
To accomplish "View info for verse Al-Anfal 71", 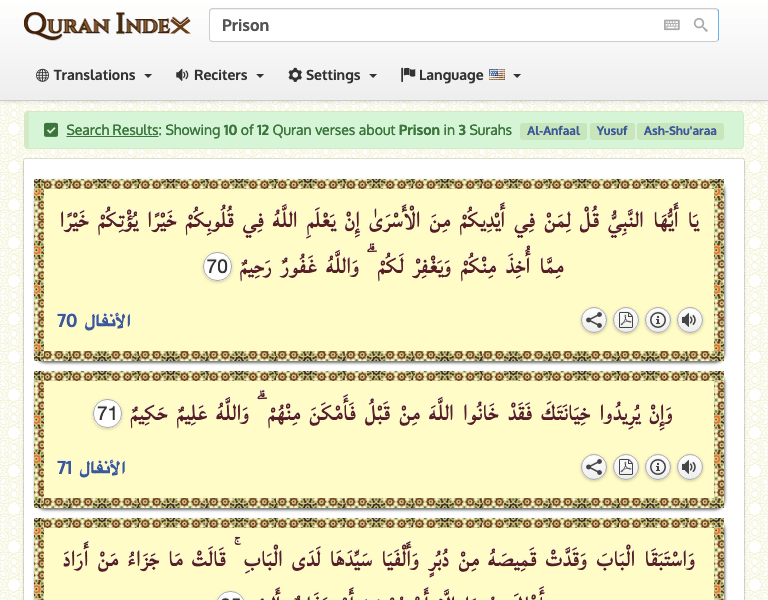I will click(x=658, y=467).
